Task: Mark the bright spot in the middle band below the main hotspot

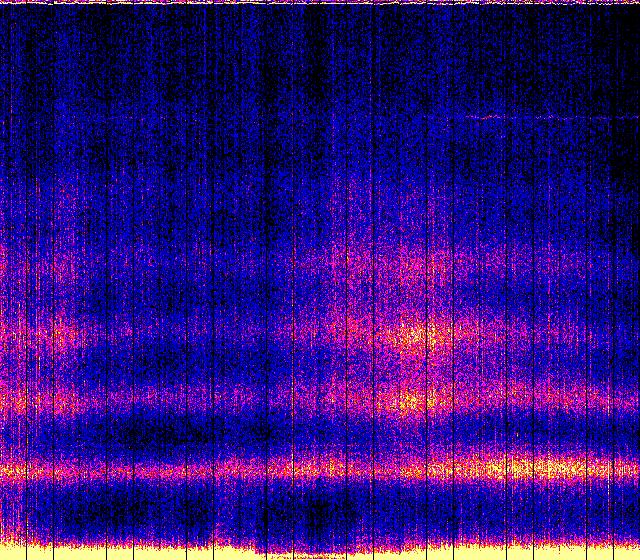Action: 410,402
